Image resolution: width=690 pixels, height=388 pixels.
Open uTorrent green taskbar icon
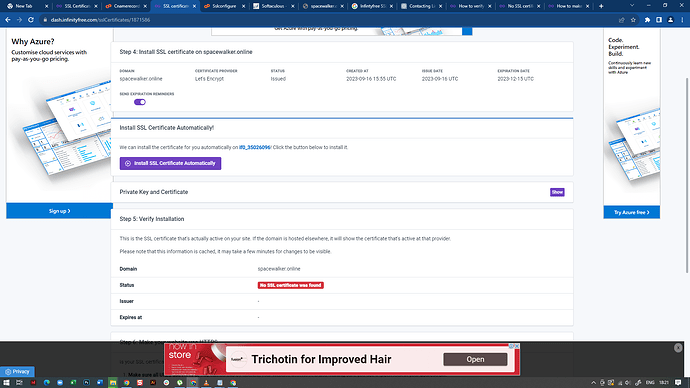[180, 383]
